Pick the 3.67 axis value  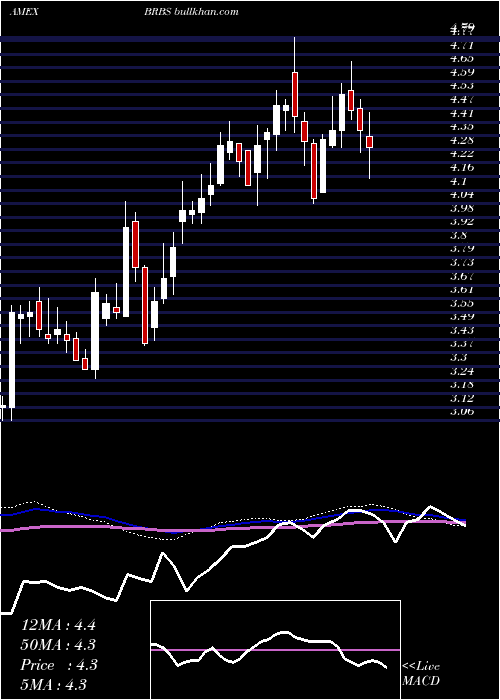click(x=462, y=276)
